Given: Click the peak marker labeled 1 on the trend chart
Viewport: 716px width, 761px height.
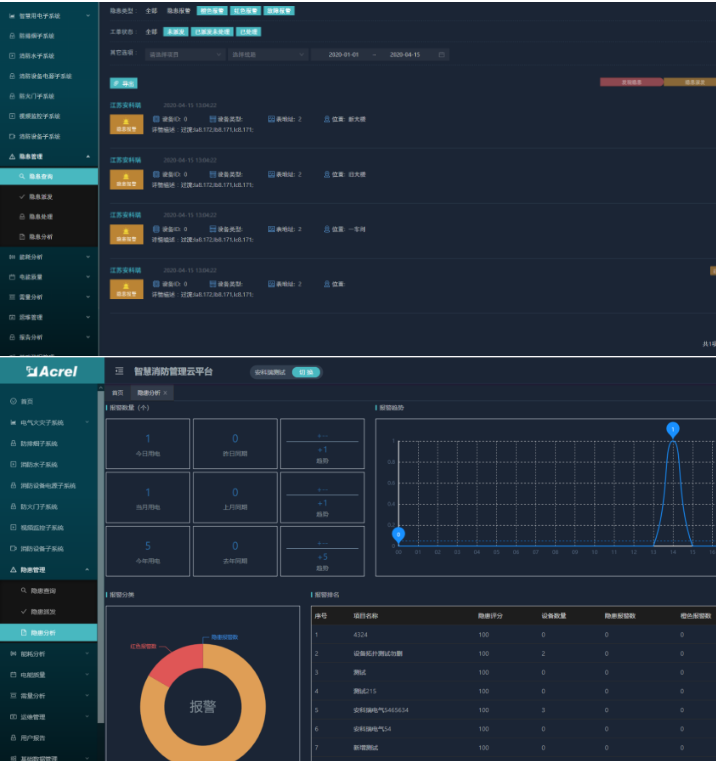Looking at the screenshot, I should (x=673, y=430).
